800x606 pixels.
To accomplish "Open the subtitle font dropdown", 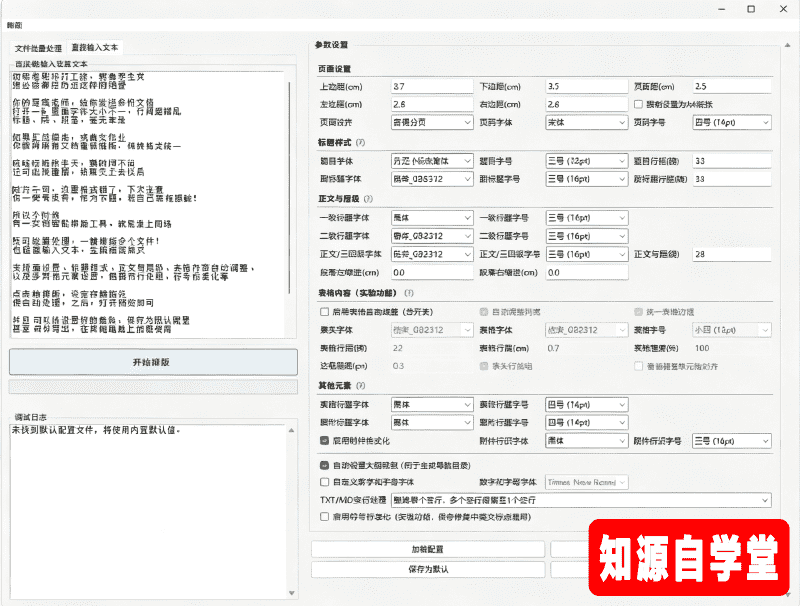I will 432,179.
